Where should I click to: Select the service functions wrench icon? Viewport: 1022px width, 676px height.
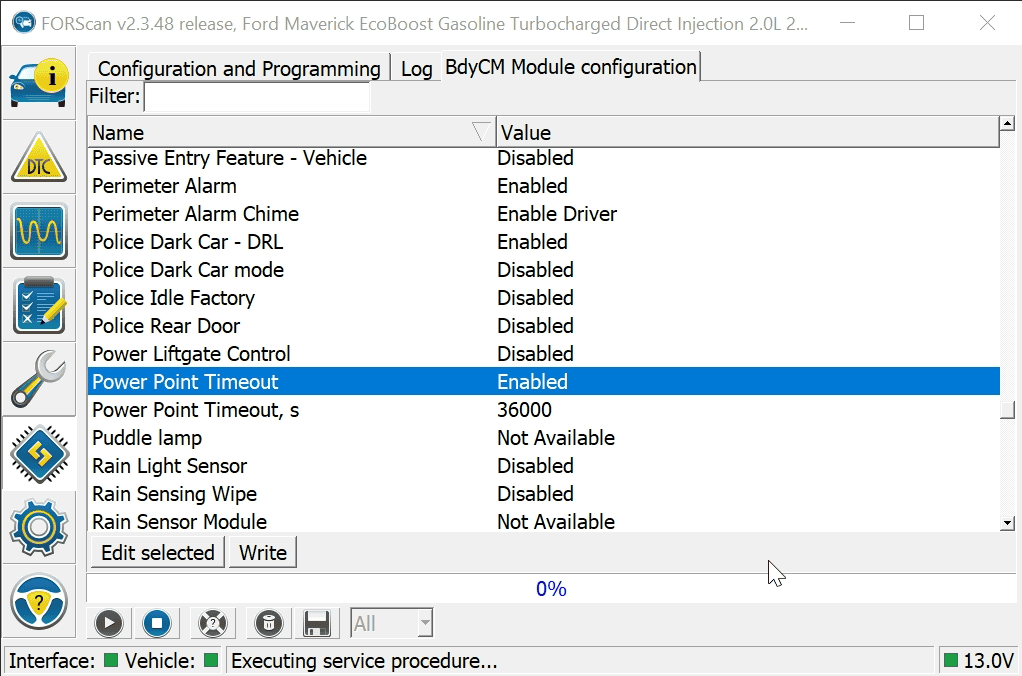[39, 379]
